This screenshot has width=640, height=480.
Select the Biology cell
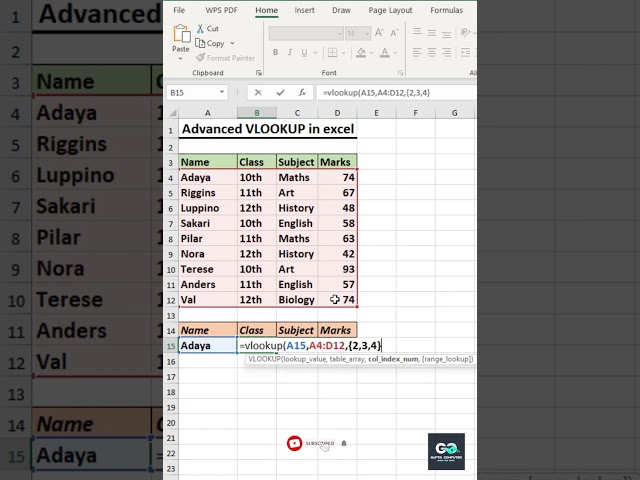[297, 300]
